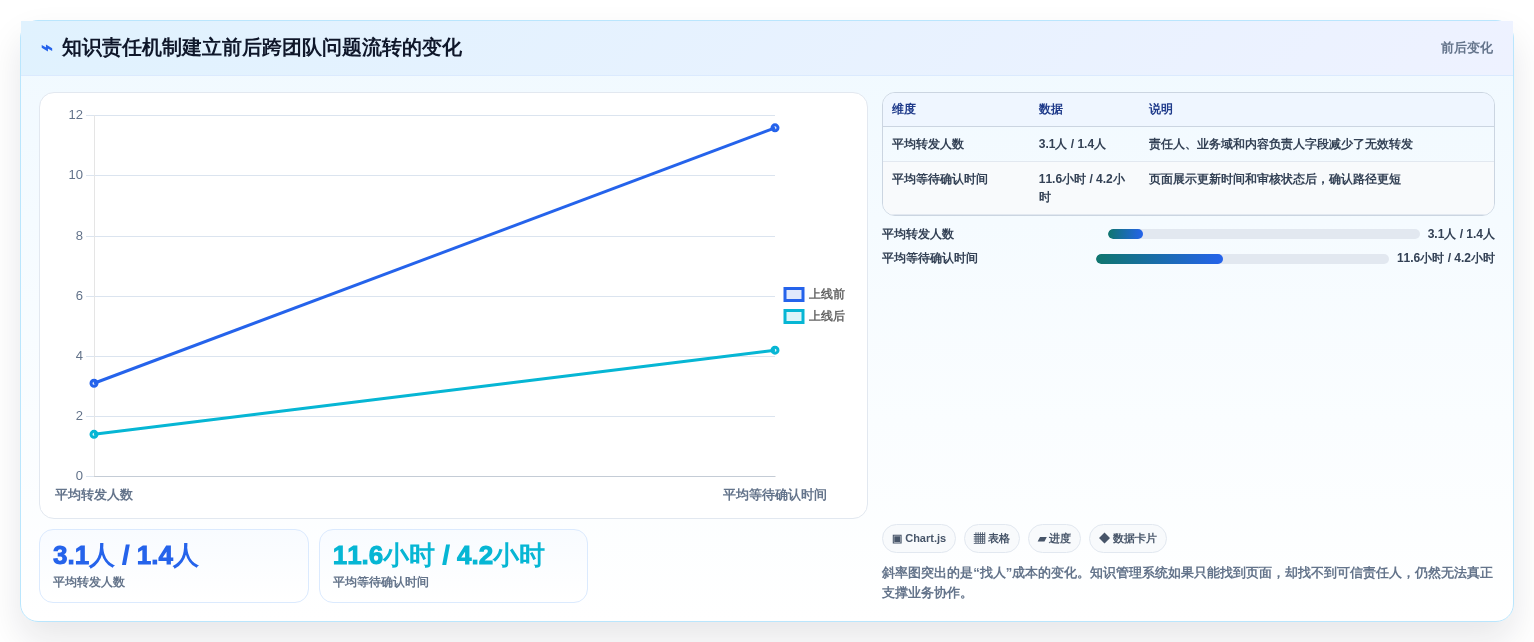The image size is (1534, 642).
Task: Click the 进度 tag chip
Action: 1054,539
